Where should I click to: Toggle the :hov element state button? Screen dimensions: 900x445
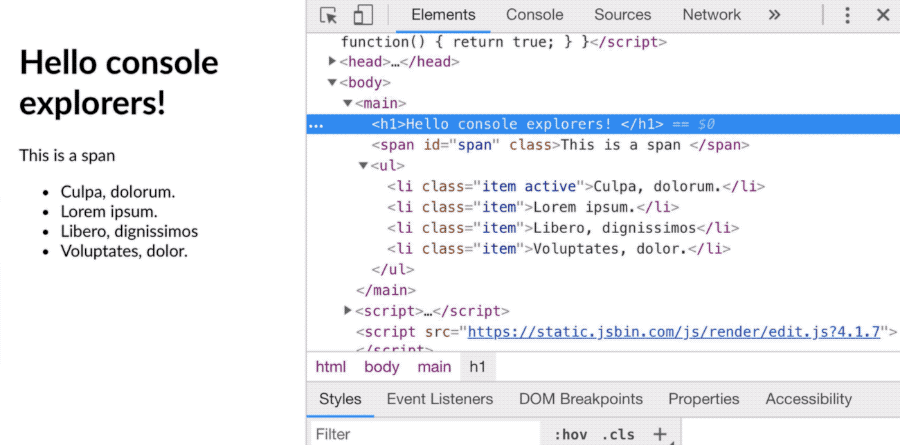568,434
